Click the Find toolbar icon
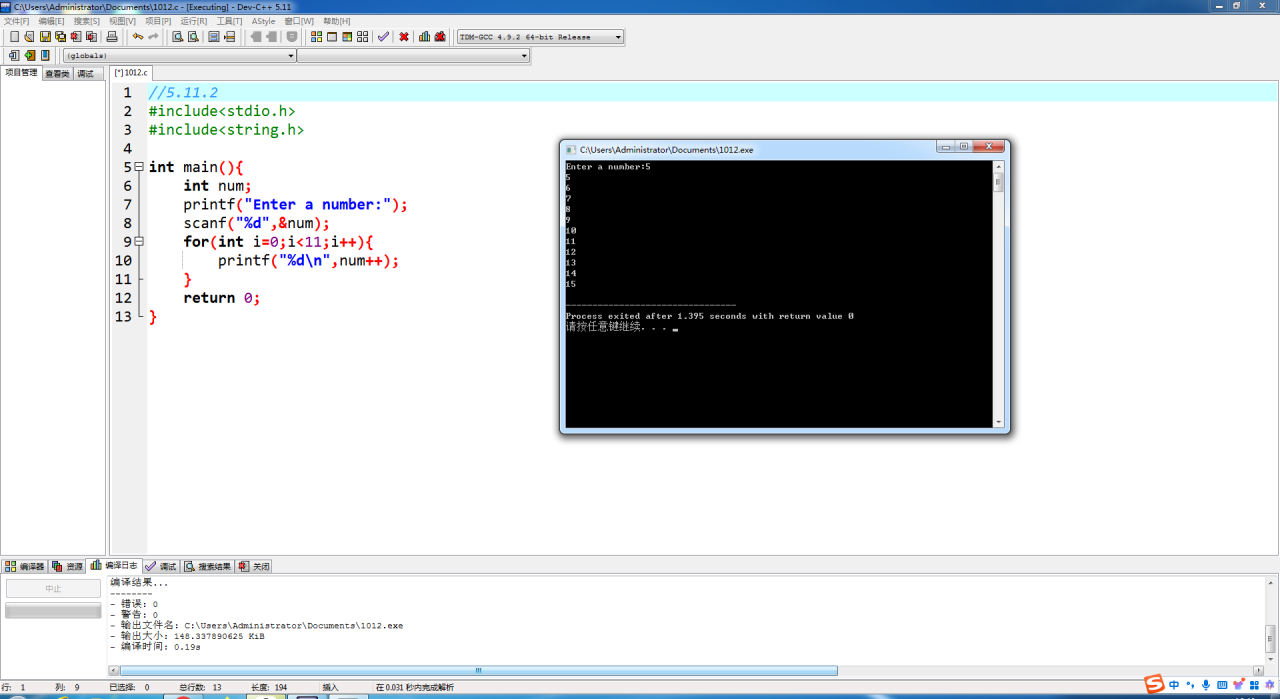 (x=178, y=37)
